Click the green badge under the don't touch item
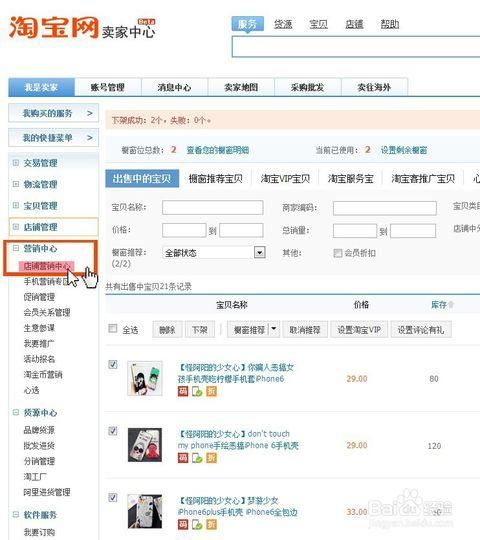Viewport: 480px width, 540px height. (x=197, y=458)
